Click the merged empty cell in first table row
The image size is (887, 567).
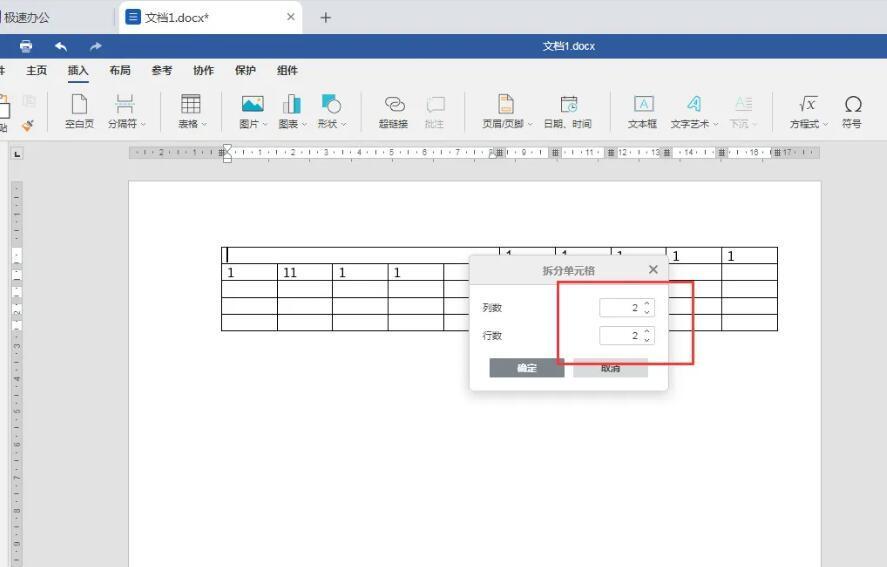pyautogui.click(x=360, y=255)
